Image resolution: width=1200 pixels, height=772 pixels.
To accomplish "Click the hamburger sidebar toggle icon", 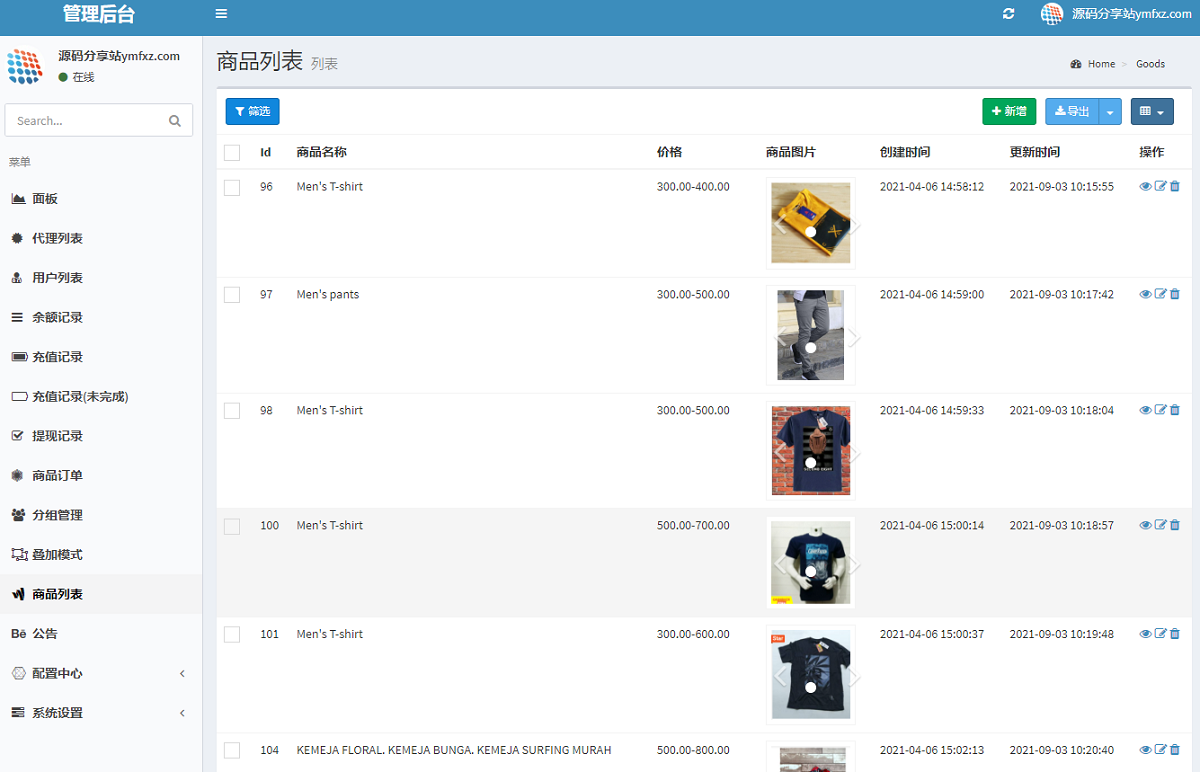I will pos(221,14).
